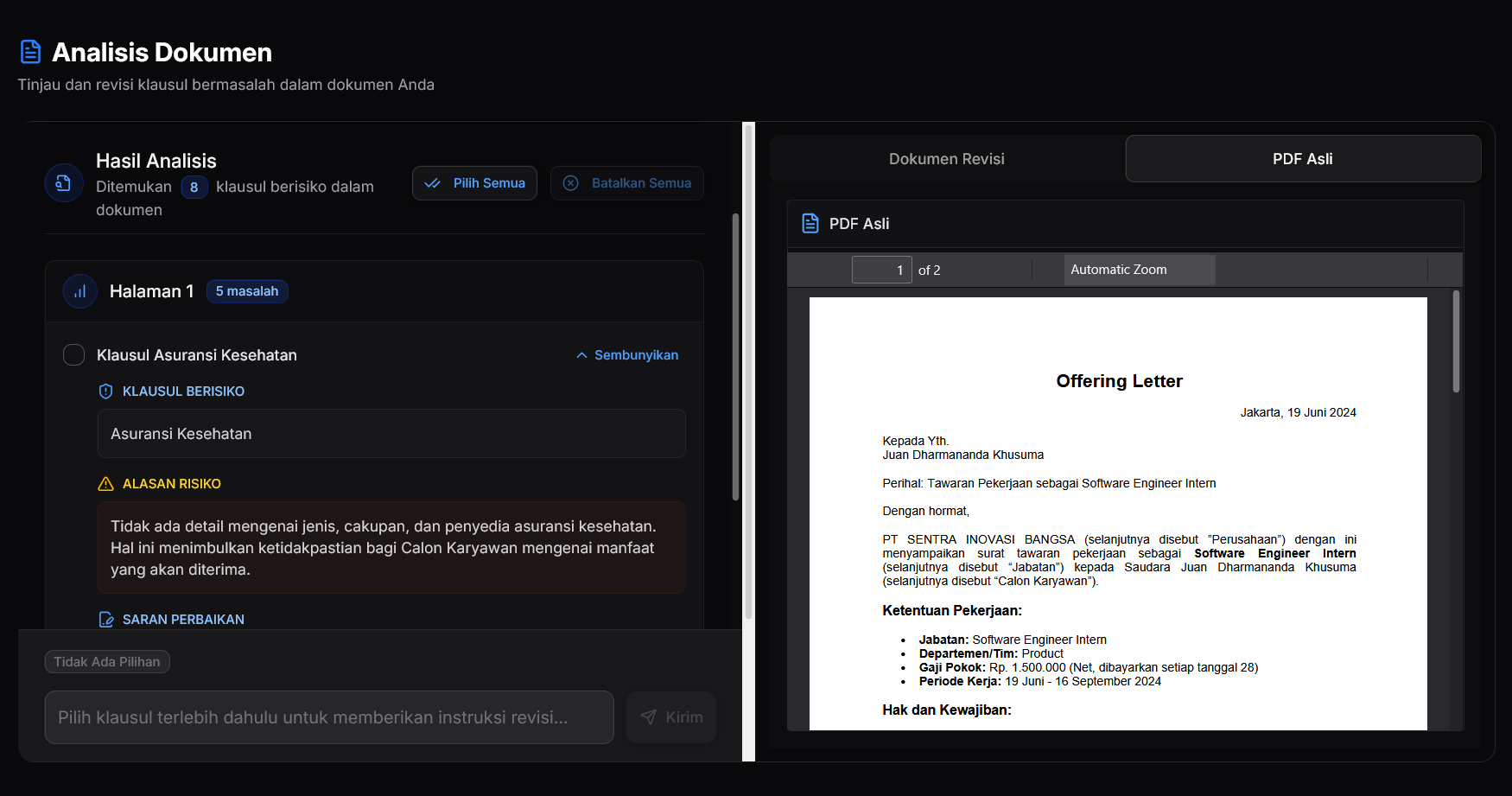Click the PDF document icon beside PDF Asli header
Viewport: 1512px width, 796px height.
pyautogui.click(x=810, y=223)
